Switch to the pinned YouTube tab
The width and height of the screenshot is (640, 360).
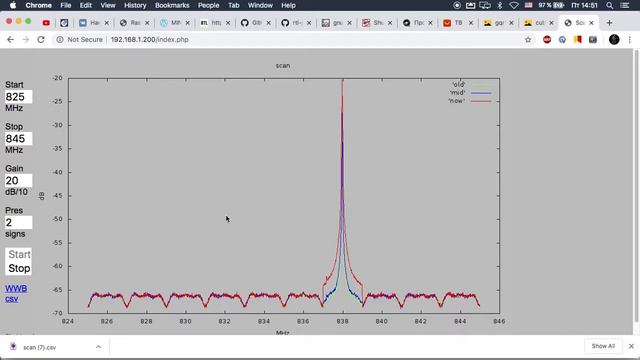click(x=46, y=23)
